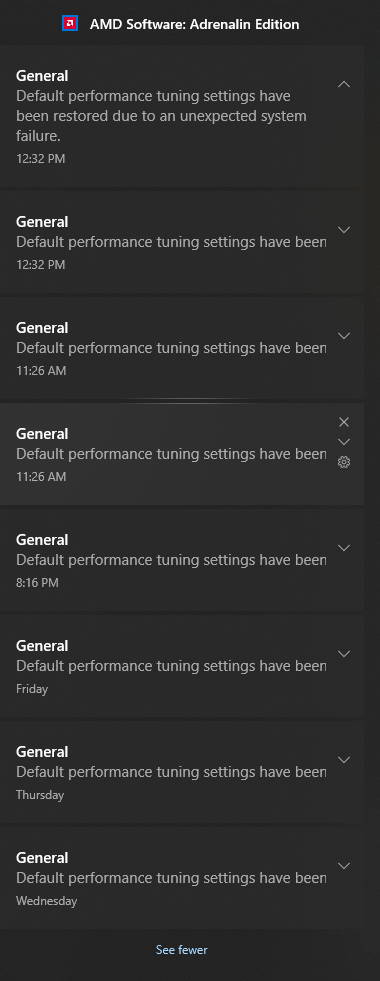This screenshot has height=981, width=380.
Task: Open the Wednesday General notification
Action: [x=182, y=878]
